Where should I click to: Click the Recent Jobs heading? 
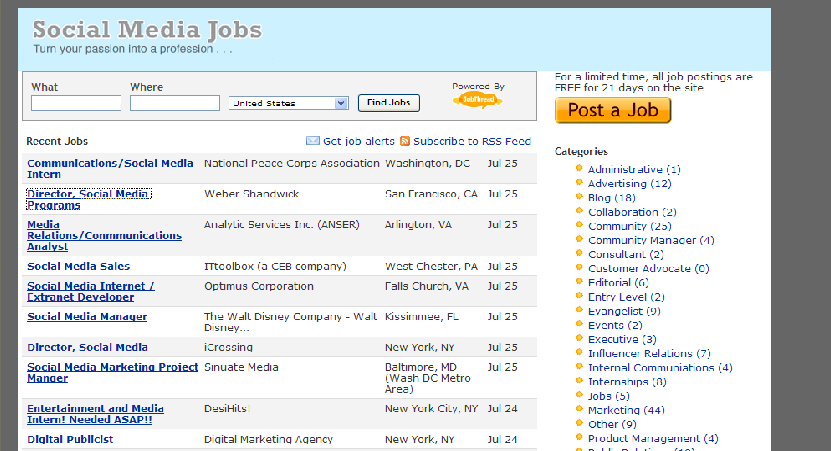pos(57,142)
